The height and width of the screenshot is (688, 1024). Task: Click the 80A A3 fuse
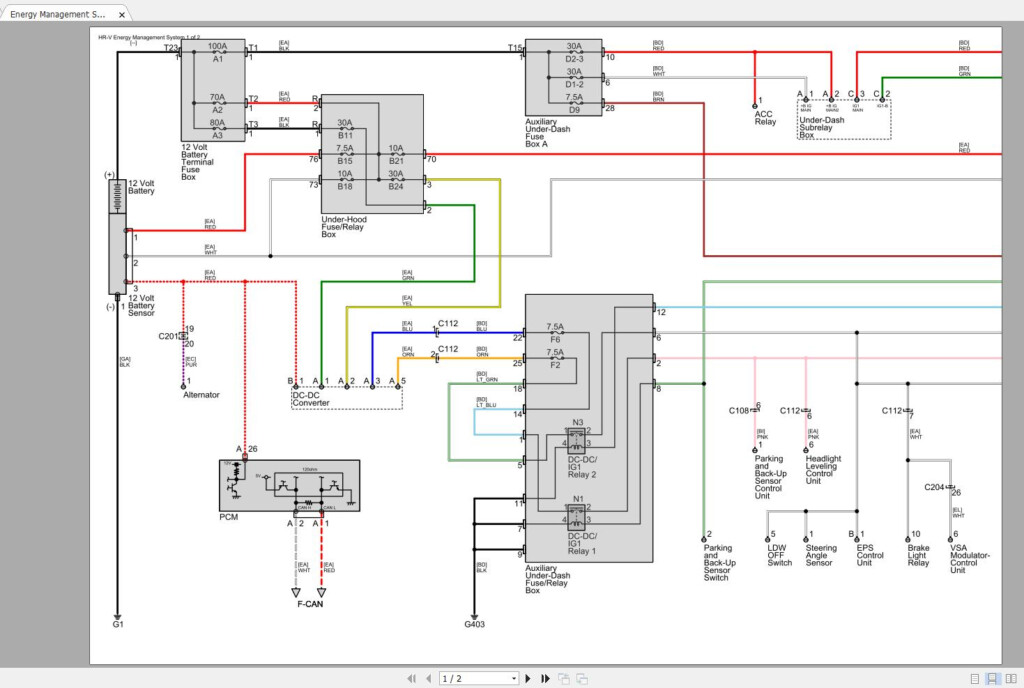[x=217, y=129]
